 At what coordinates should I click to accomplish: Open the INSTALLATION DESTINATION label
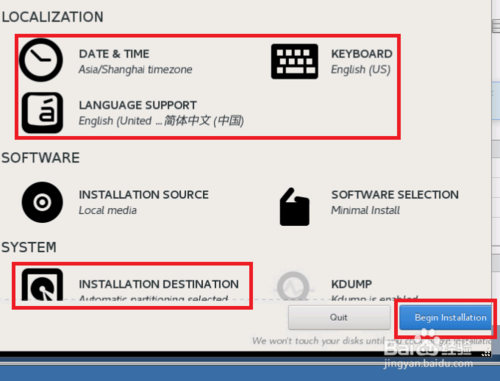(159, 284)
